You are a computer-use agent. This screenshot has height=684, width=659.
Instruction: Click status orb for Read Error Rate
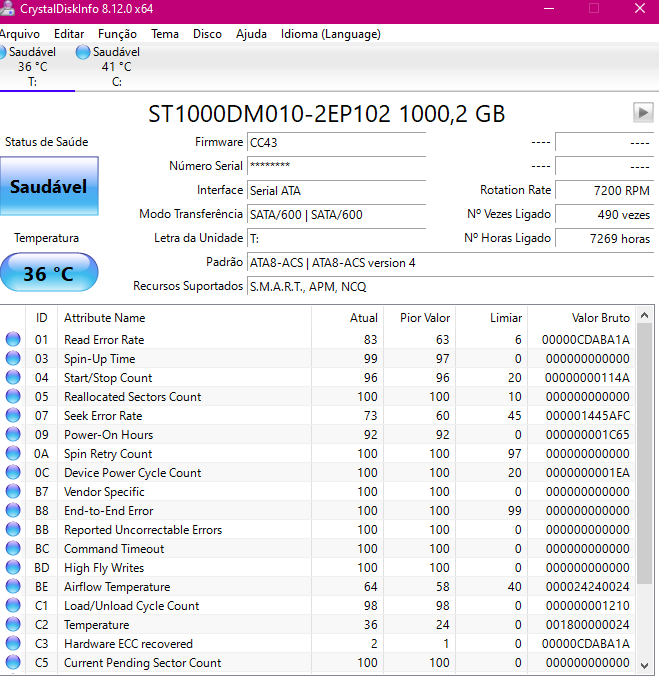13,339
